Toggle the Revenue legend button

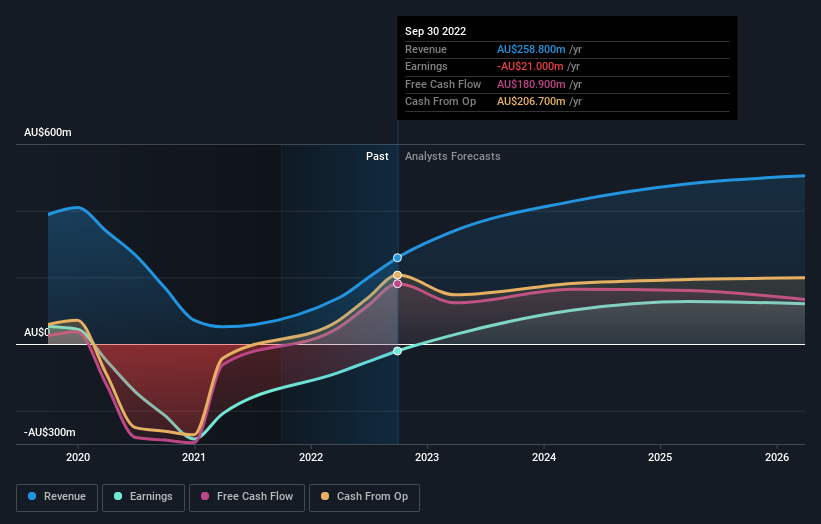[x=57, y=497]
